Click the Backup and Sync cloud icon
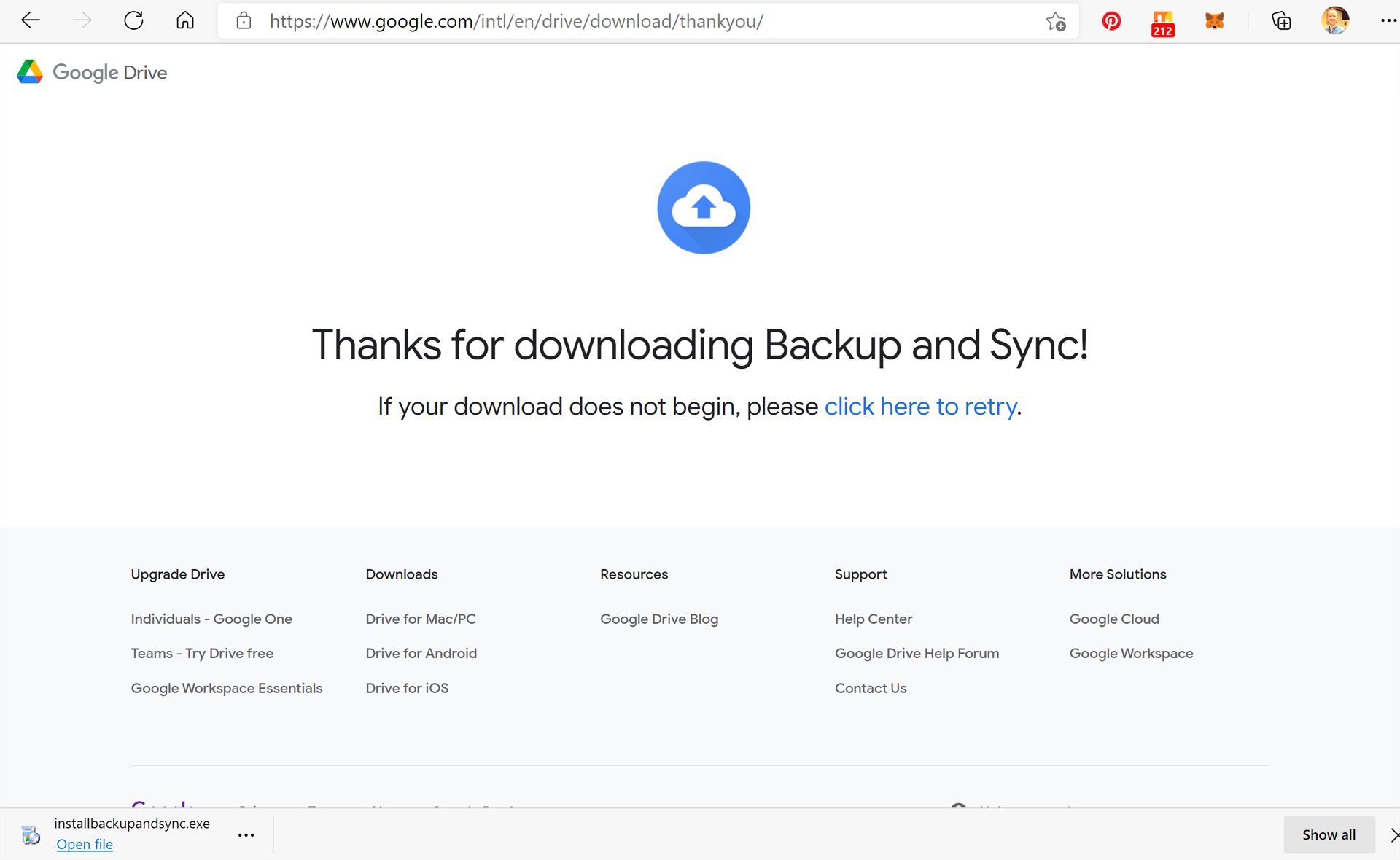Image resolution: width=1400 pixels, height=860 pixels. [704, 208]
